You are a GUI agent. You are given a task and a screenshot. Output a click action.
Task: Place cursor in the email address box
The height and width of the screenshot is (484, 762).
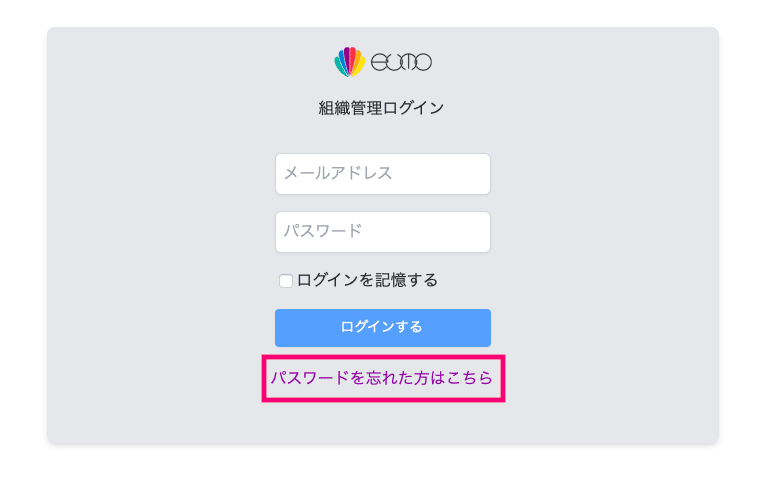click(383, 174)
